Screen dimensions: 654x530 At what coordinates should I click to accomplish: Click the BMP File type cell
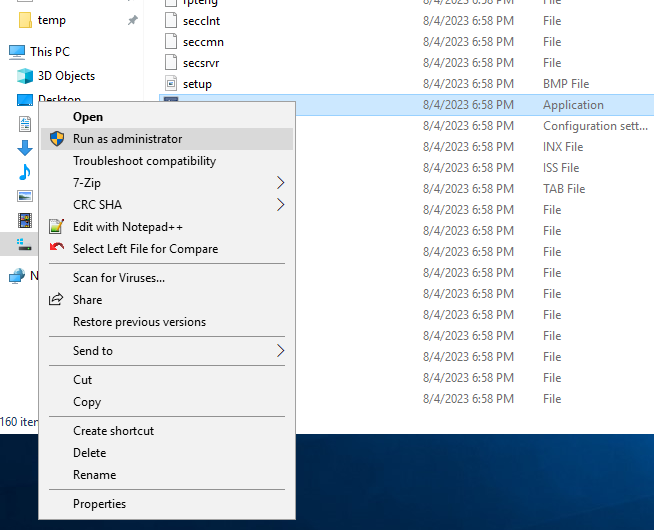coord(566,84)
